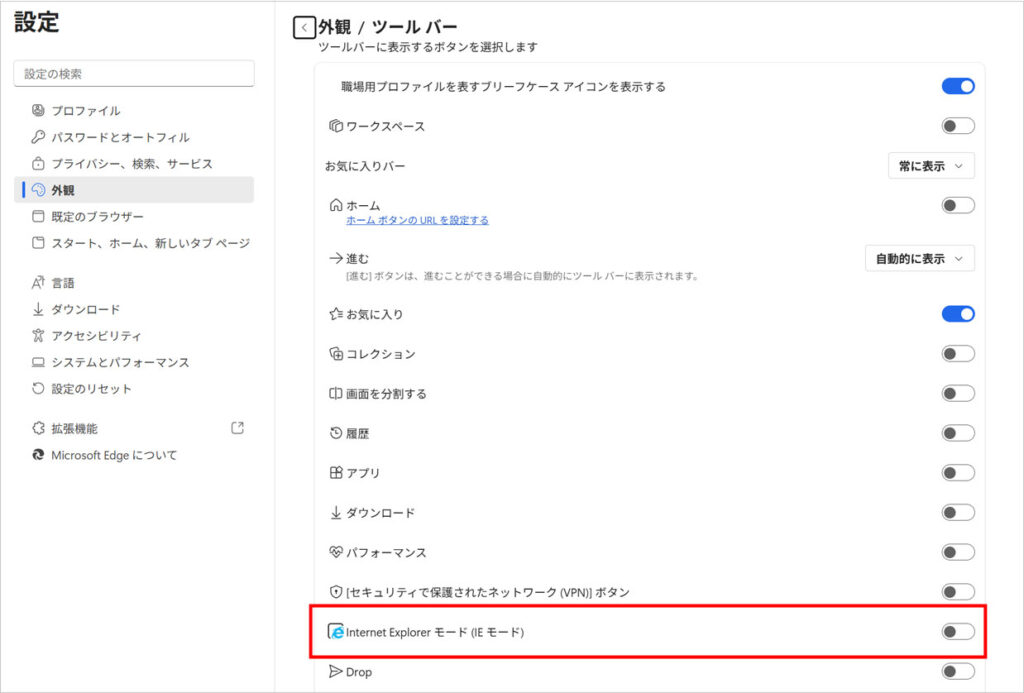Open 設定のリセット in the sidebar
The image size is (1024, 693).
[91, 388]
